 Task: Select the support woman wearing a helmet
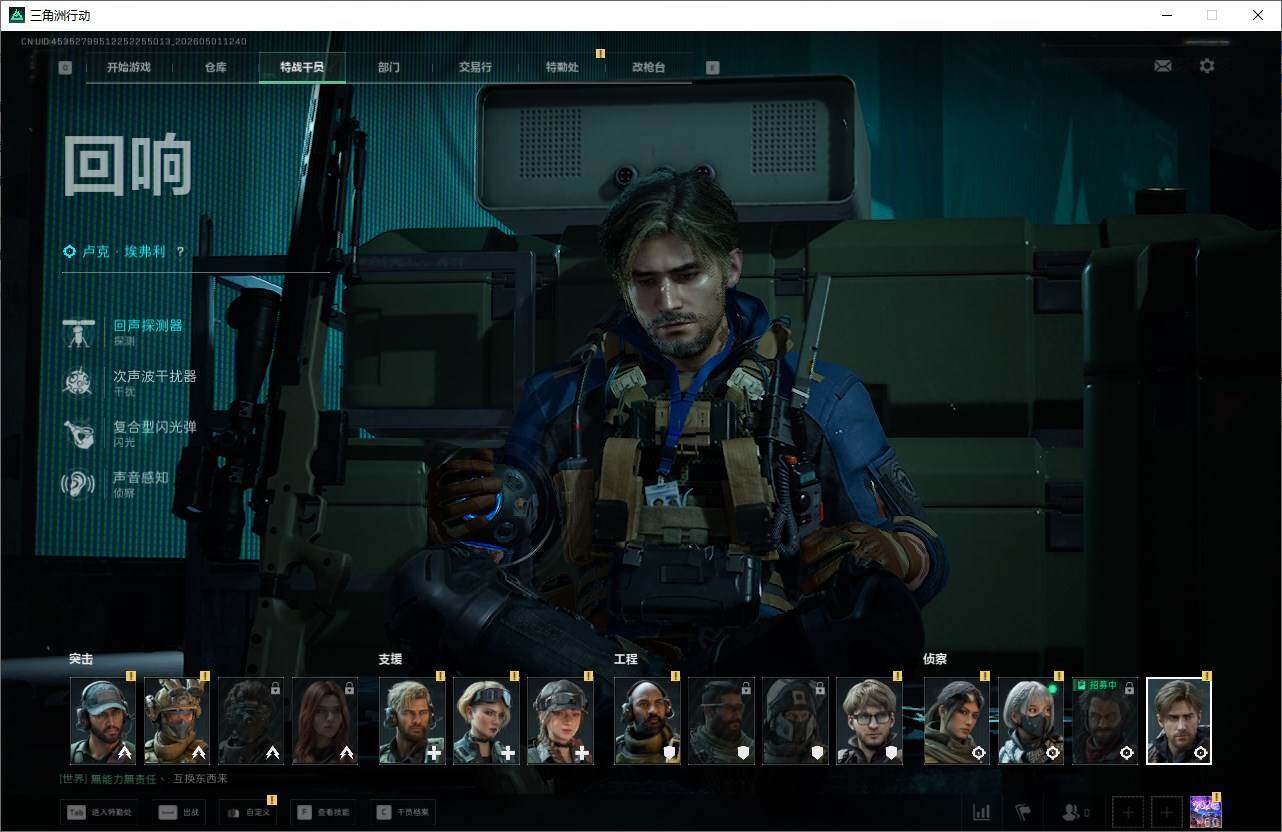click(560, 721)
